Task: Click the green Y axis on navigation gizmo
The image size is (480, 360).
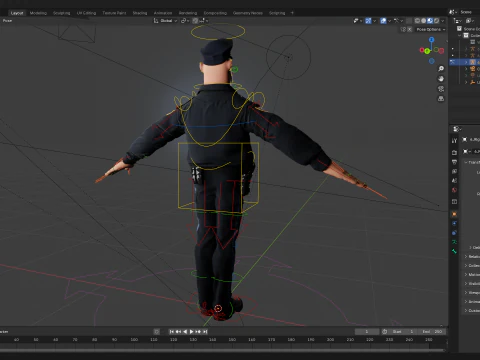Action: [x=427, y=51]
